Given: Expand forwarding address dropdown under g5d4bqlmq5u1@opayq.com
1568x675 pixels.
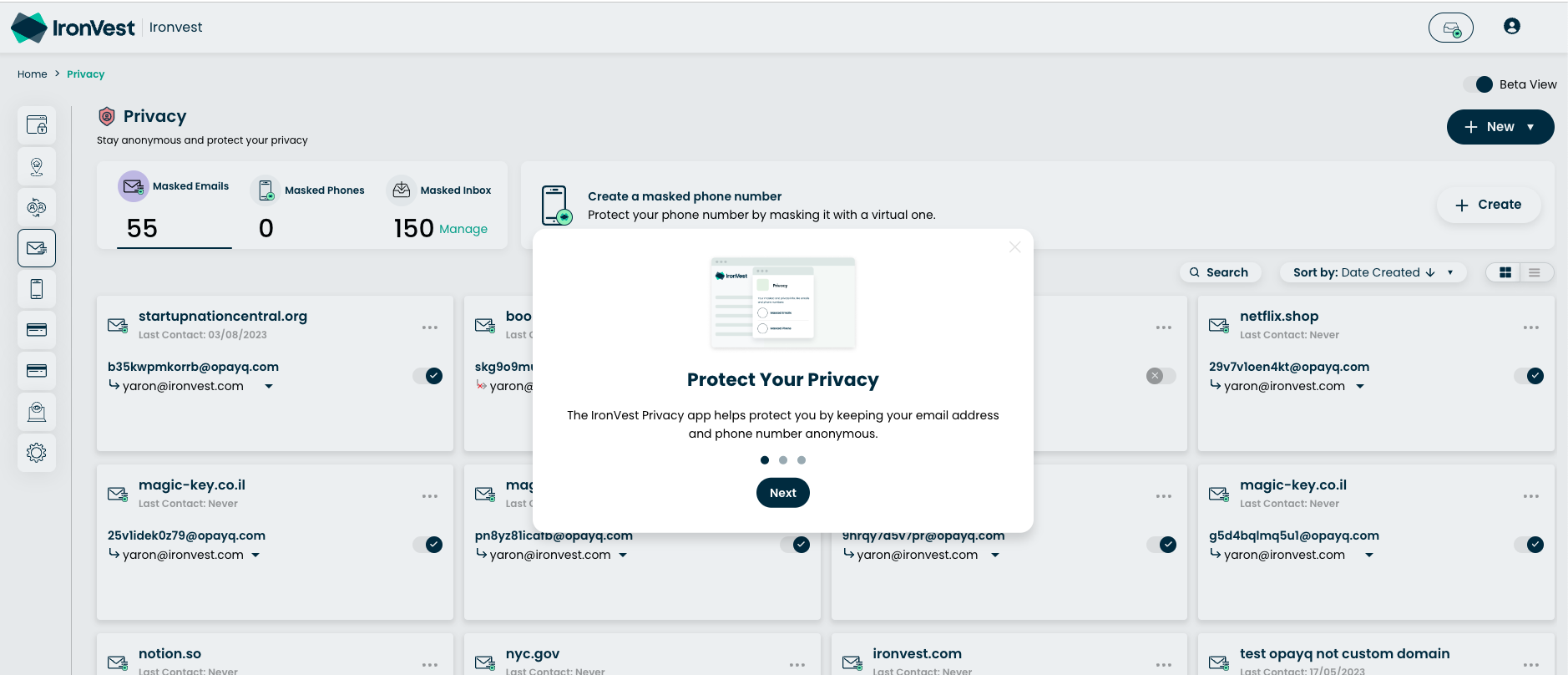Looking at the screenshot, I should click(1369, 556).
